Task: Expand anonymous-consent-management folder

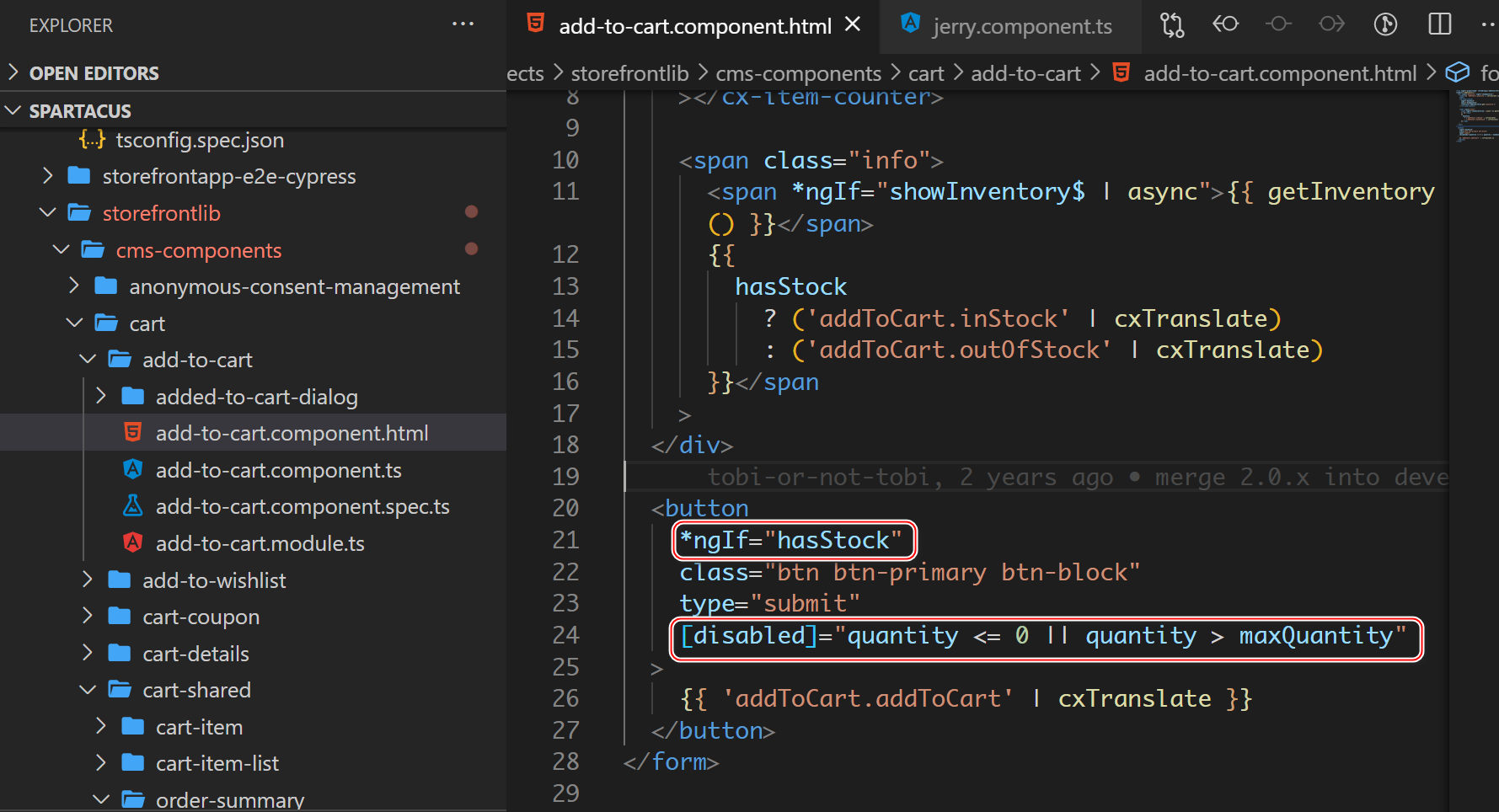Action: (x=74, y=286)
